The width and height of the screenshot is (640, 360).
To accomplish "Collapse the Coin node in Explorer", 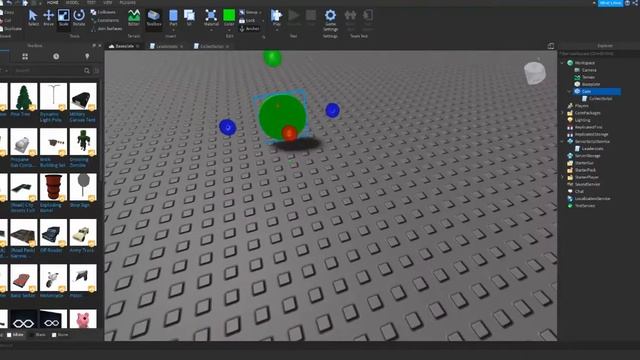I will pyautogui.click(x=570, y=91).
